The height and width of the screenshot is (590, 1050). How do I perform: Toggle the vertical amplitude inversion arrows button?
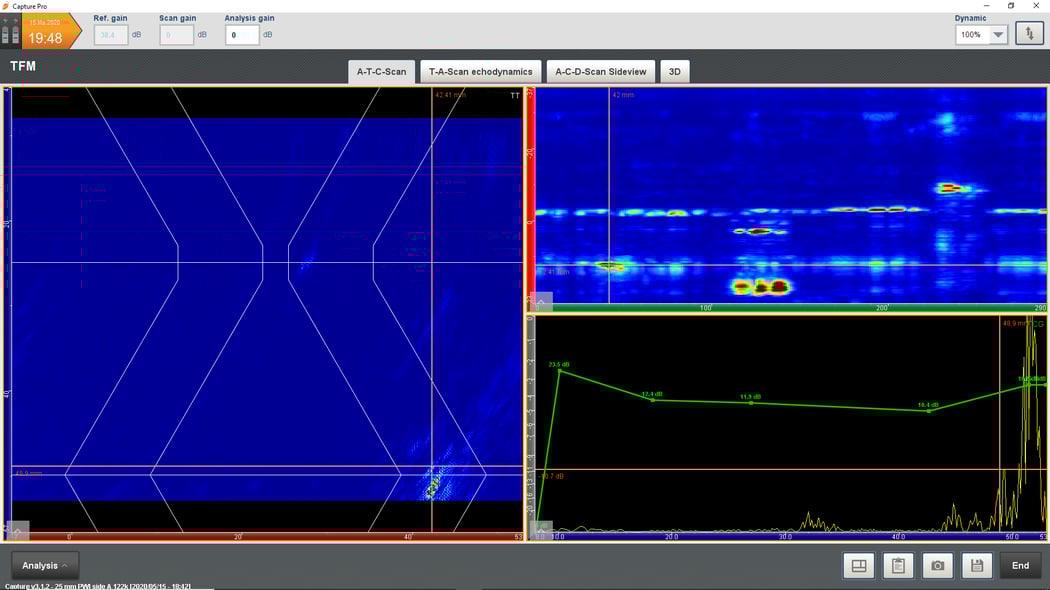pos(1030,32)
